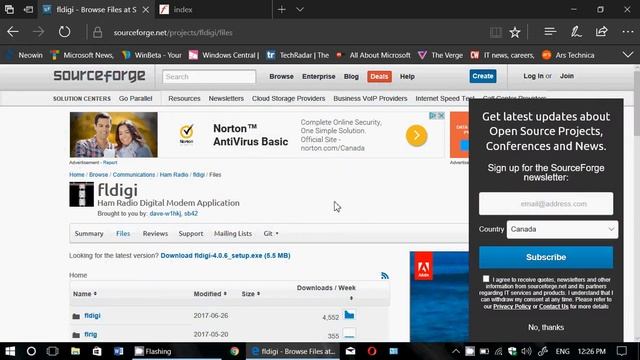
Task: Click the fldigi folder icon in file list
Action: [76, 316]
